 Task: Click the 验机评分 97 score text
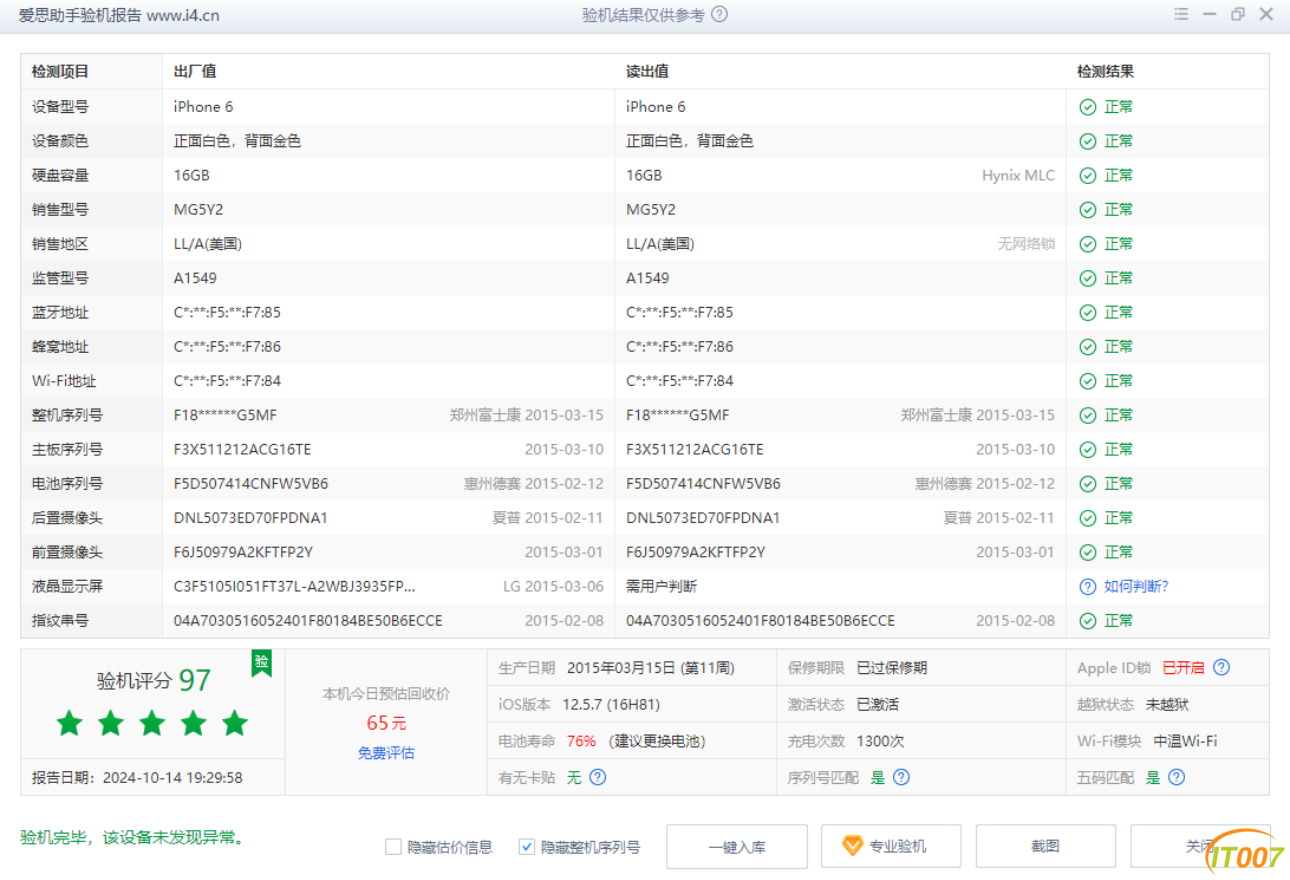154,681
